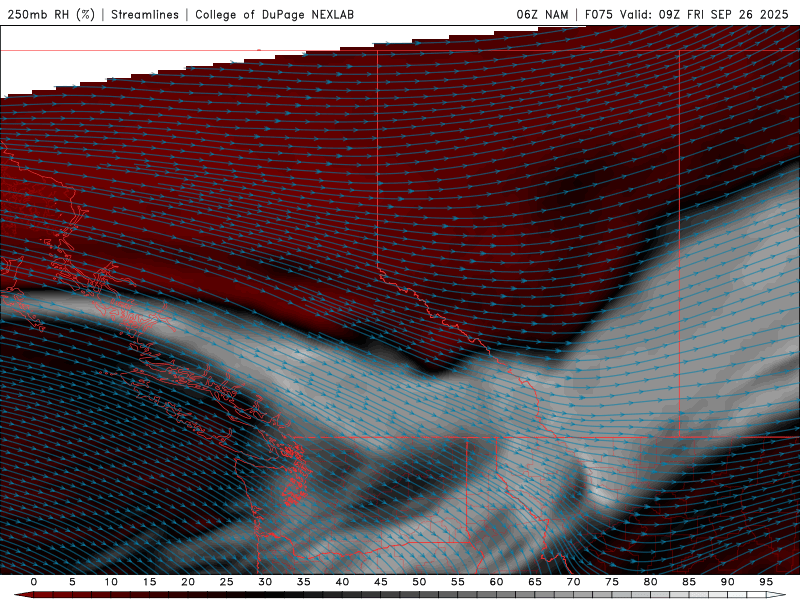Click the '70' colorbar scale label
This screenshot has width=800, height=600.
(x=573, y=582)
